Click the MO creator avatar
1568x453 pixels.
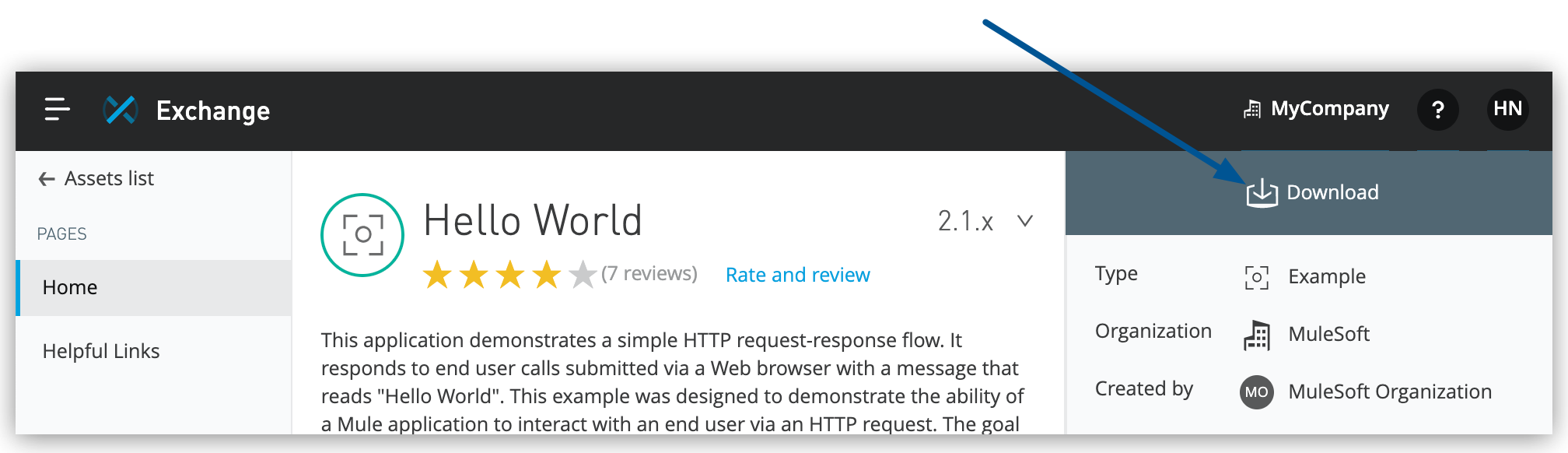[1256, 392]
